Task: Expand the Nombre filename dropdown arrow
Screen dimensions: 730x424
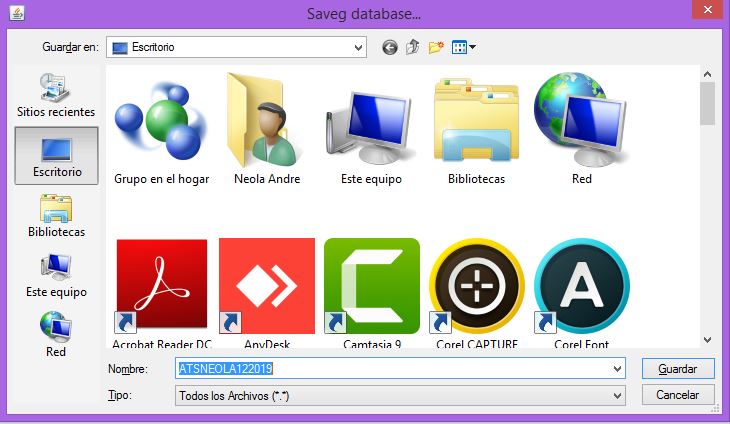Action: (617, 368)
